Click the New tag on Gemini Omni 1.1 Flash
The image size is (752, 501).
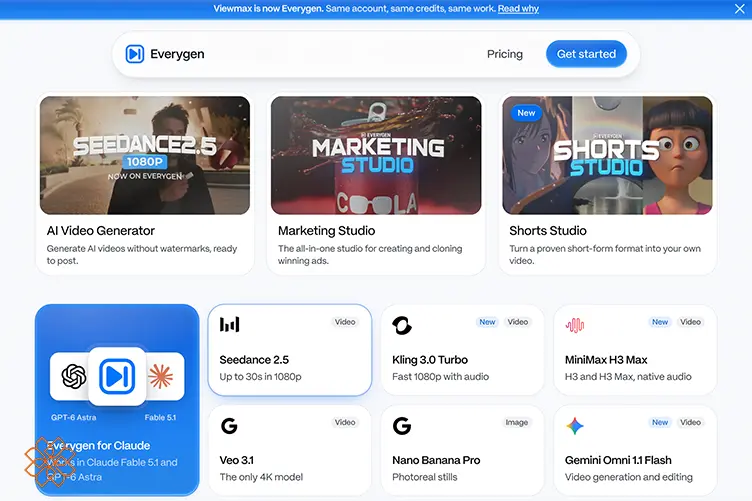pyautogui.click(x=660, y=422)
